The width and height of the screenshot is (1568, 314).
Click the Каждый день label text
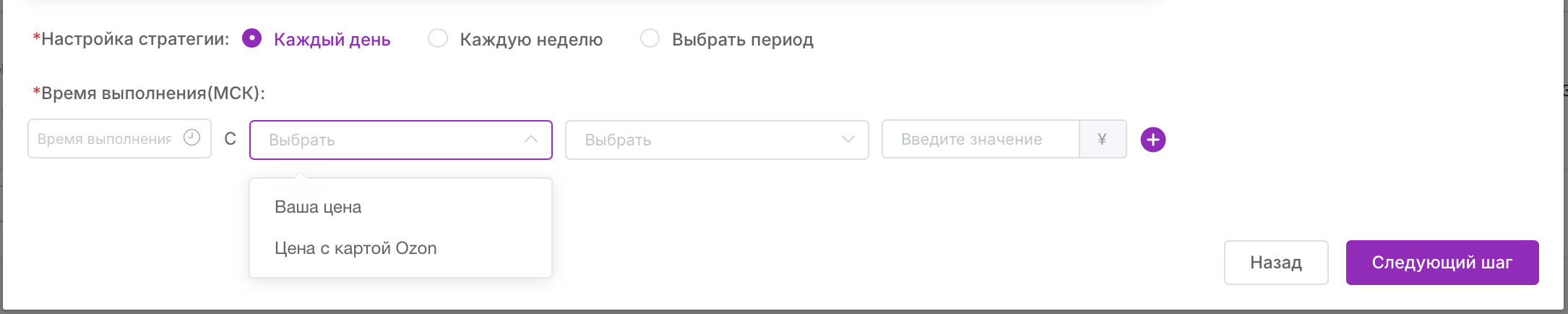click(332, 40)
